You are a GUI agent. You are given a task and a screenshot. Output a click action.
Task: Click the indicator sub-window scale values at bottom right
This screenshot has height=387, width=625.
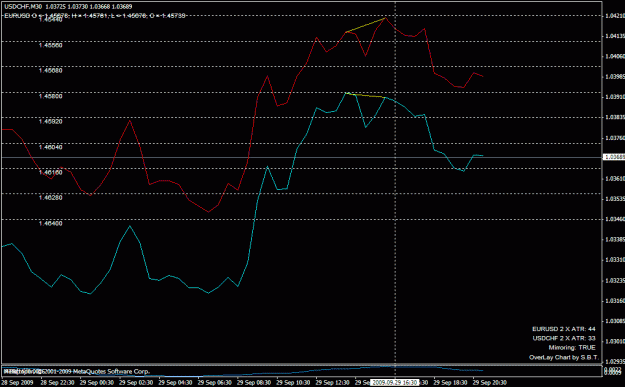[614, 371]
